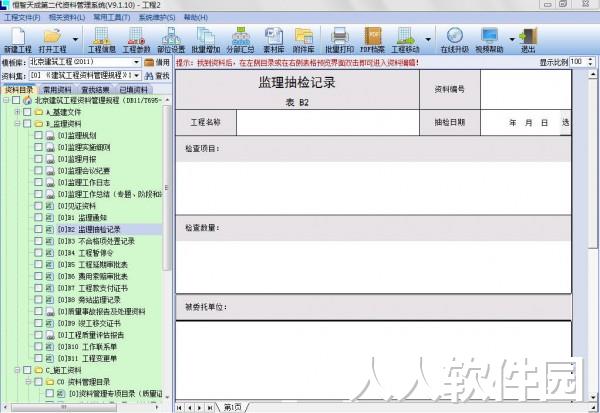Go to last page navigation arrow
Screen dimensions: 600x413
(210, 408)
